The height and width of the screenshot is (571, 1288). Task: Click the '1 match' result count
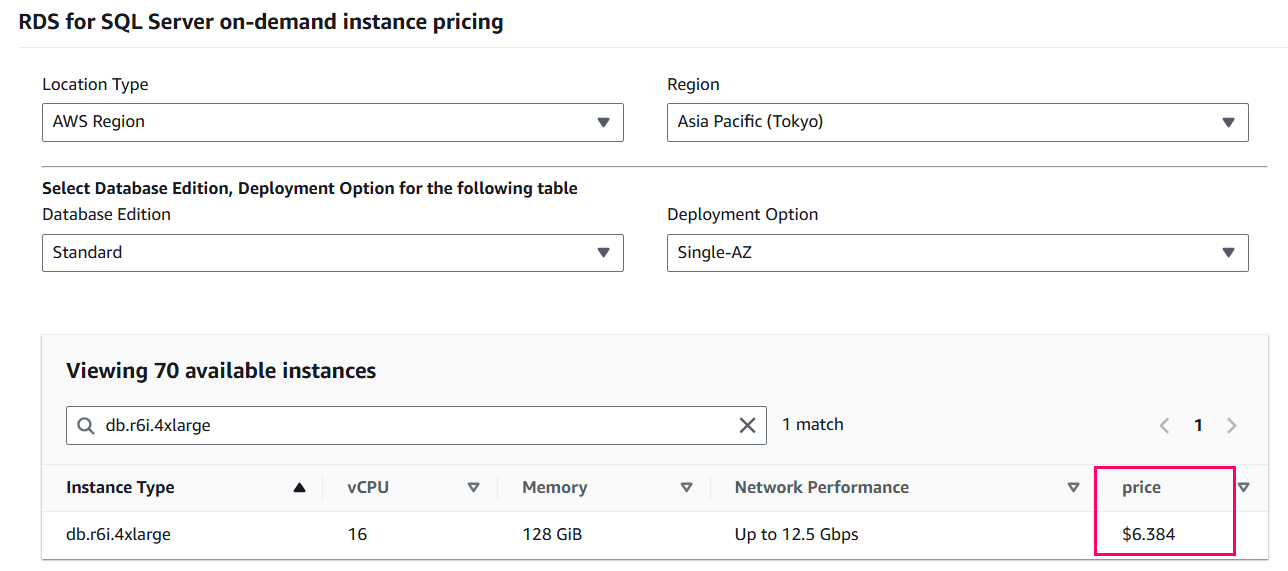coord(813,425)
